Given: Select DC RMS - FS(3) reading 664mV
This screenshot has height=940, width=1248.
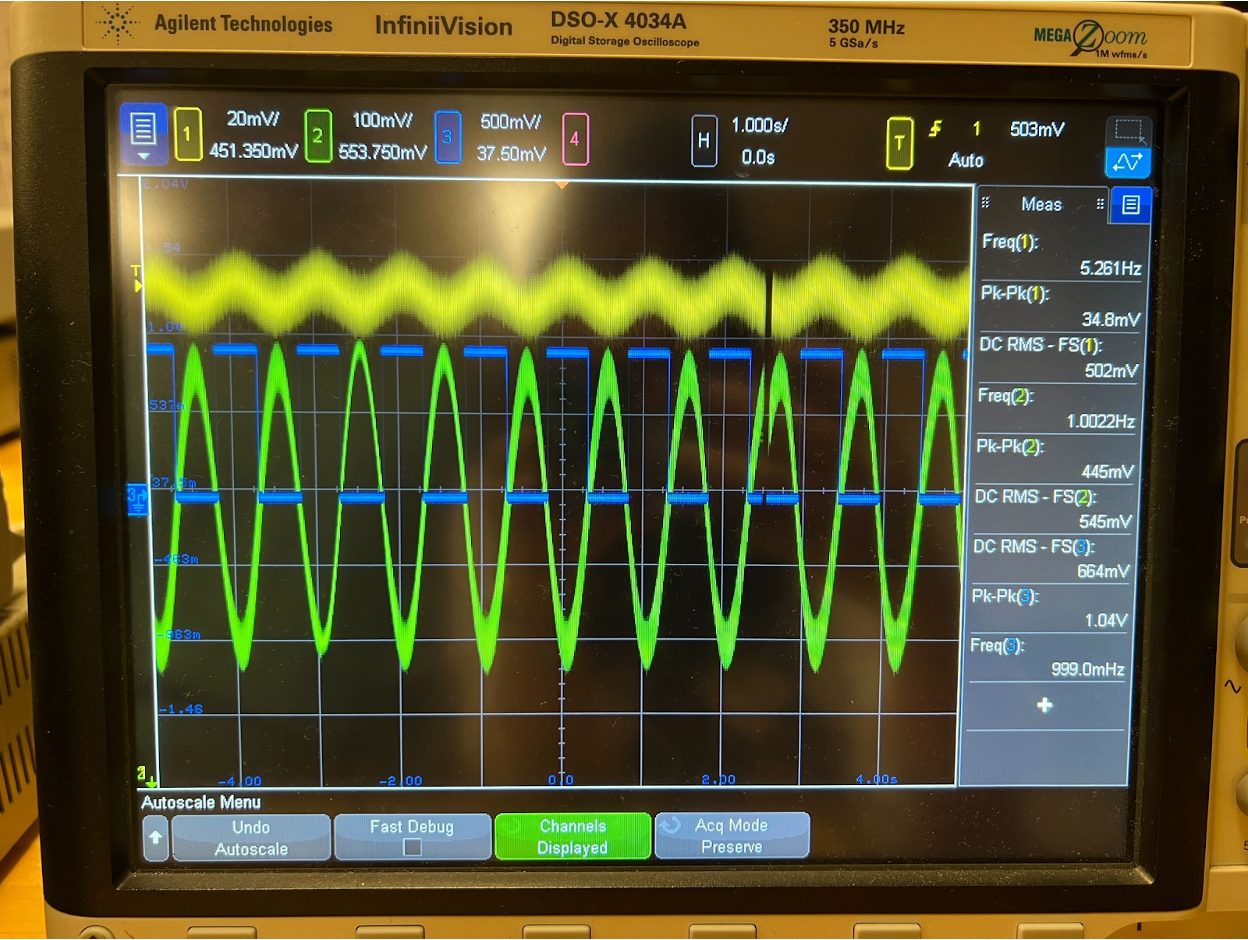Looking at the screenshot, I should pos(1052,559).
